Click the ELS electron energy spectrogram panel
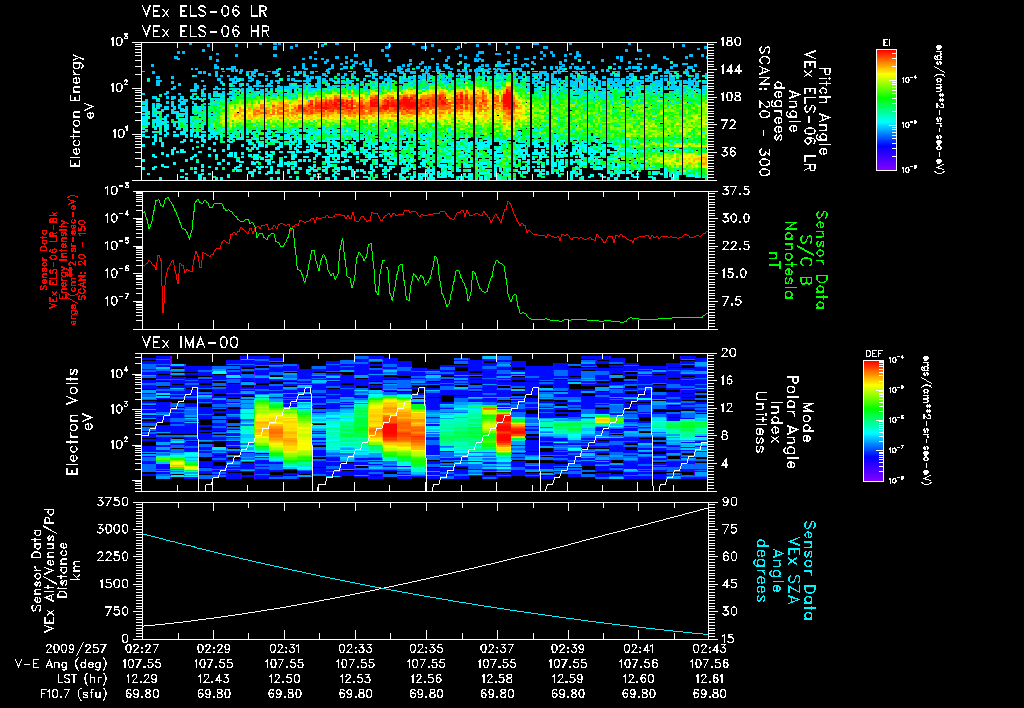The height and width of the screenshot is (708, 1024). 424,111
